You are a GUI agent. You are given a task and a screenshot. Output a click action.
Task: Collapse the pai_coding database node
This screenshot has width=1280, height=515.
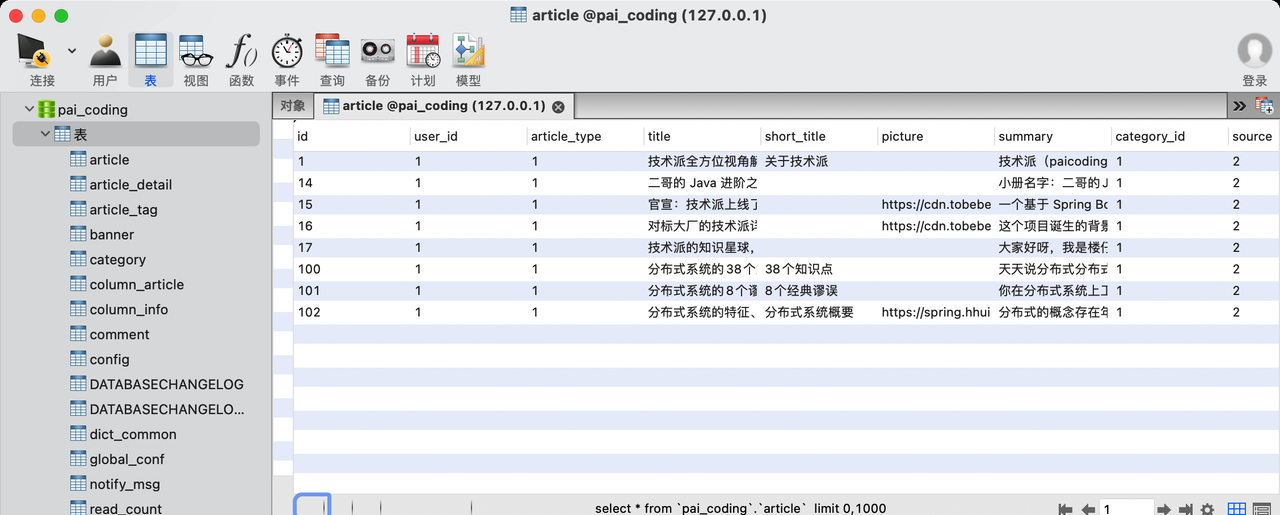click(x=29, y=109)
